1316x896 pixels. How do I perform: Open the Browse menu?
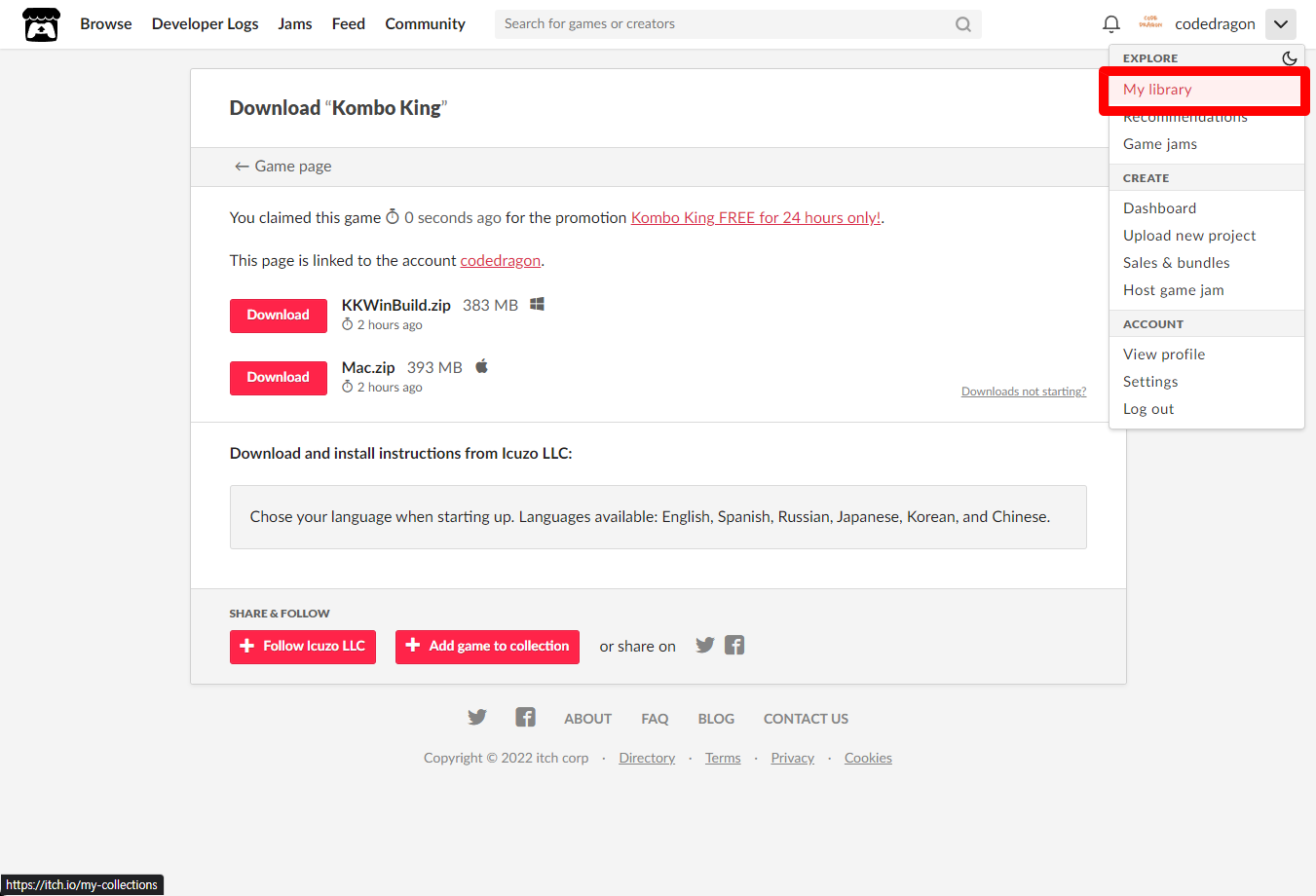[x=106, y=24]
